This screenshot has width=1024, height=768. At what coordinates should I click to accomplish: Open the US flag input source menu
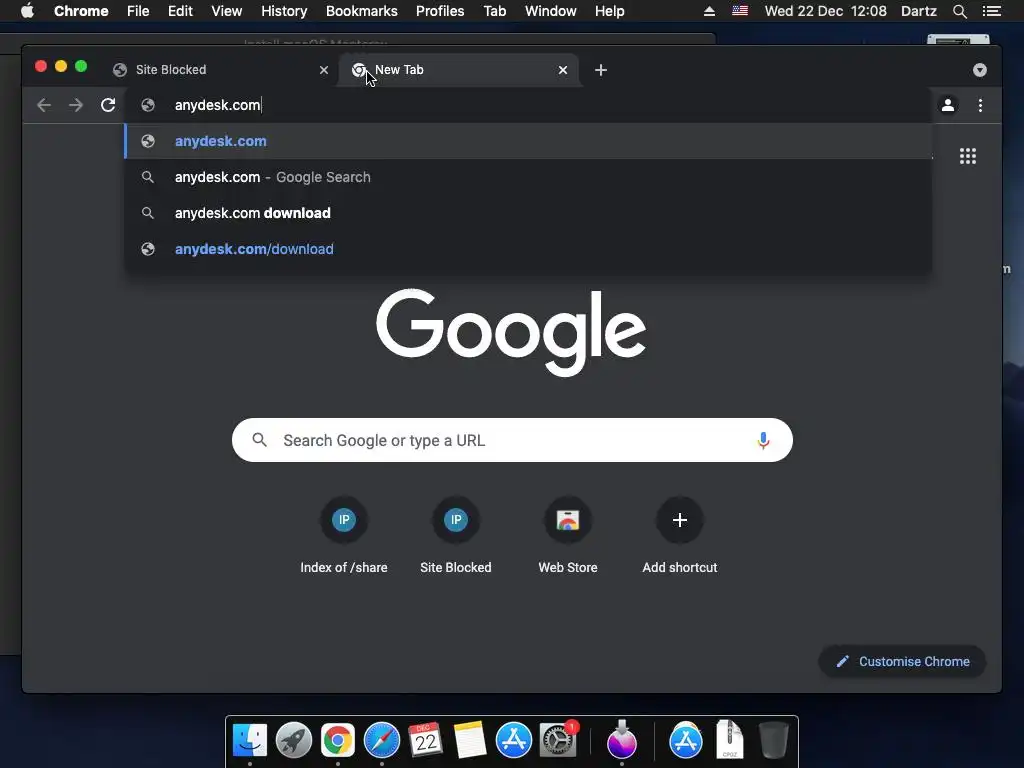740,11
